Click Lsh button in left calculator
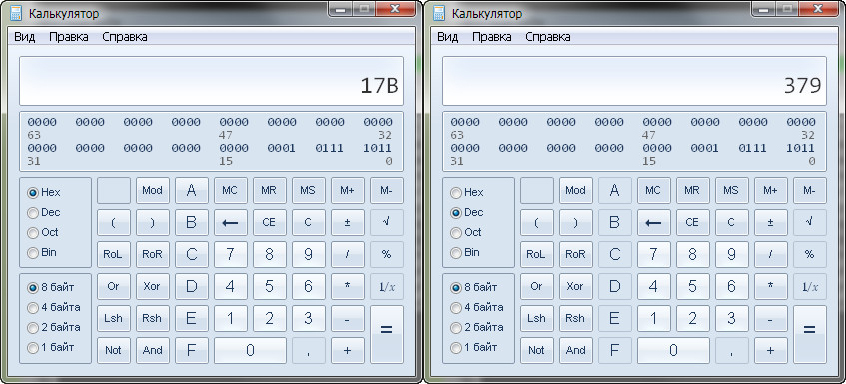846x384 pixels. click(x=113, y=318)
